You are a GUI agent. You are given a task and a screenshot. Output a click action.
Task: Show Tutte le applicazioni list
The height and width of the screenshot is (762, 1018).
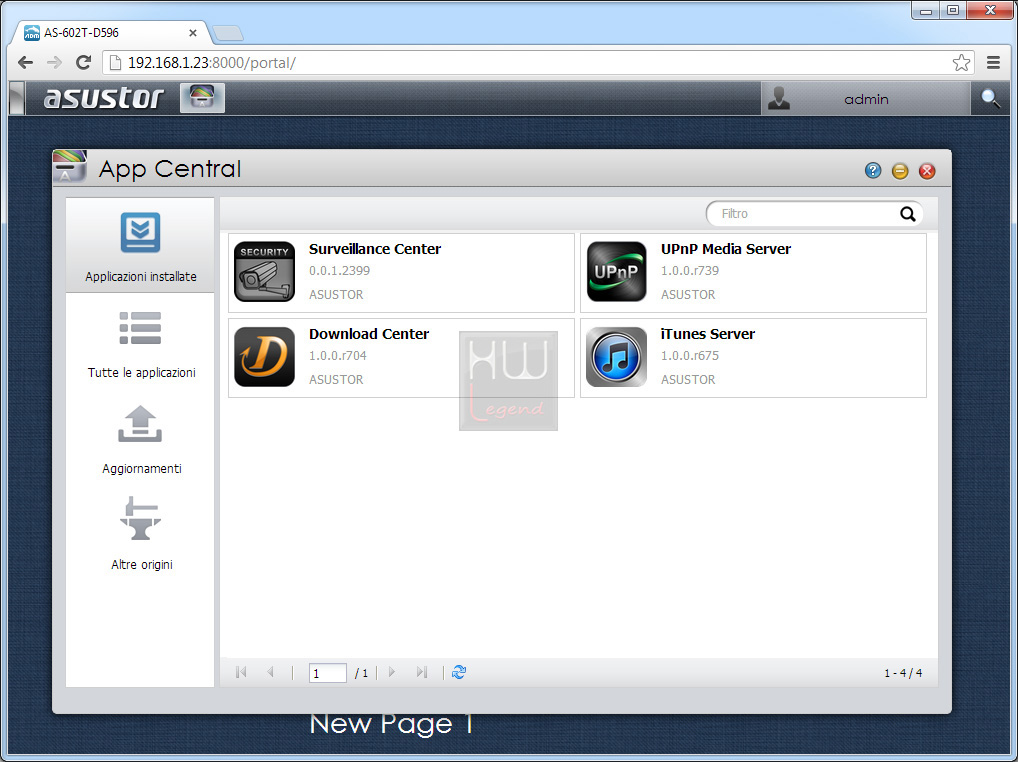(x=140, y=344)
